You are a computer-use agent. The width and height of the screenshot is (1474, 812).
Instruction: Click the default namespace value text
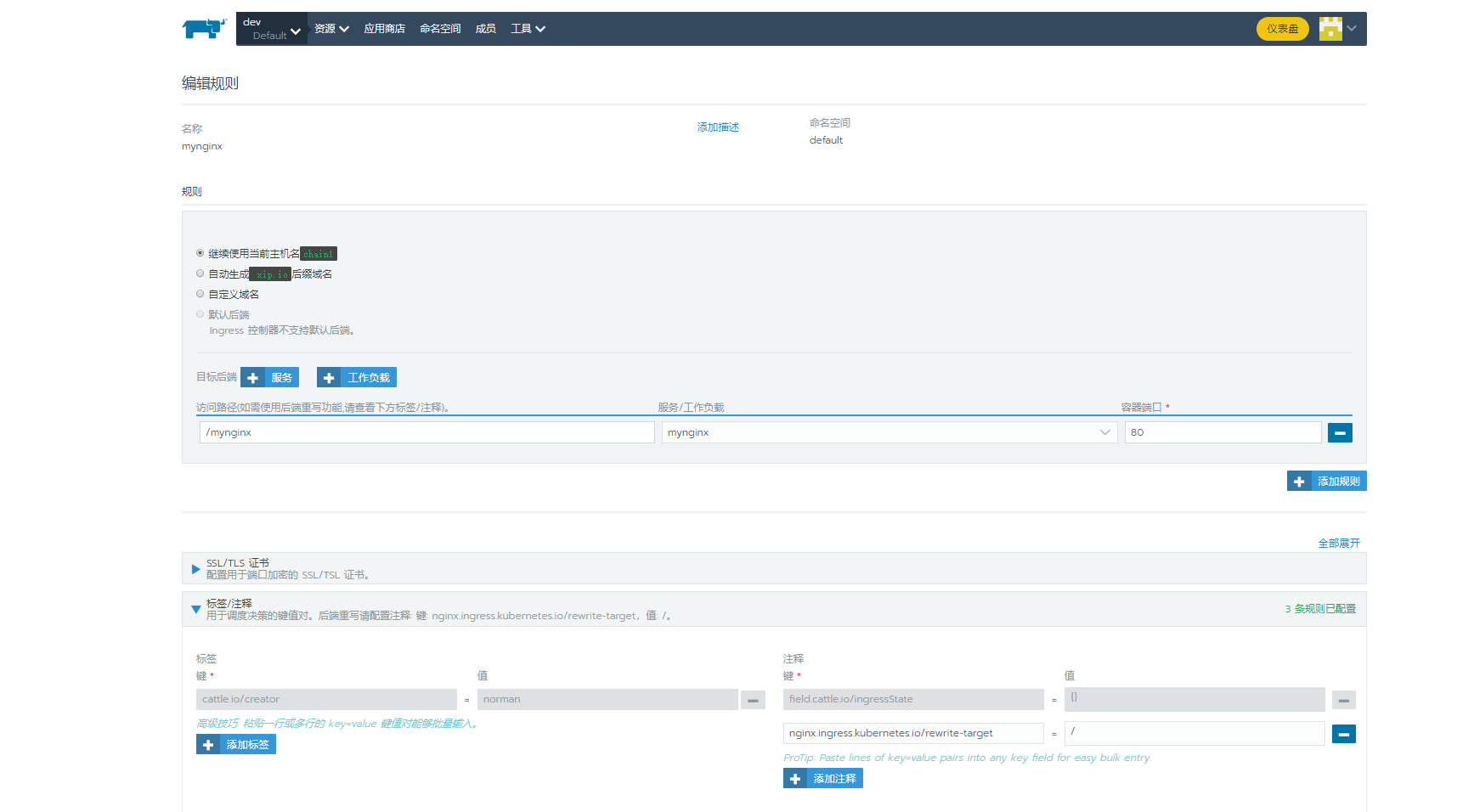tap(826, 140)
